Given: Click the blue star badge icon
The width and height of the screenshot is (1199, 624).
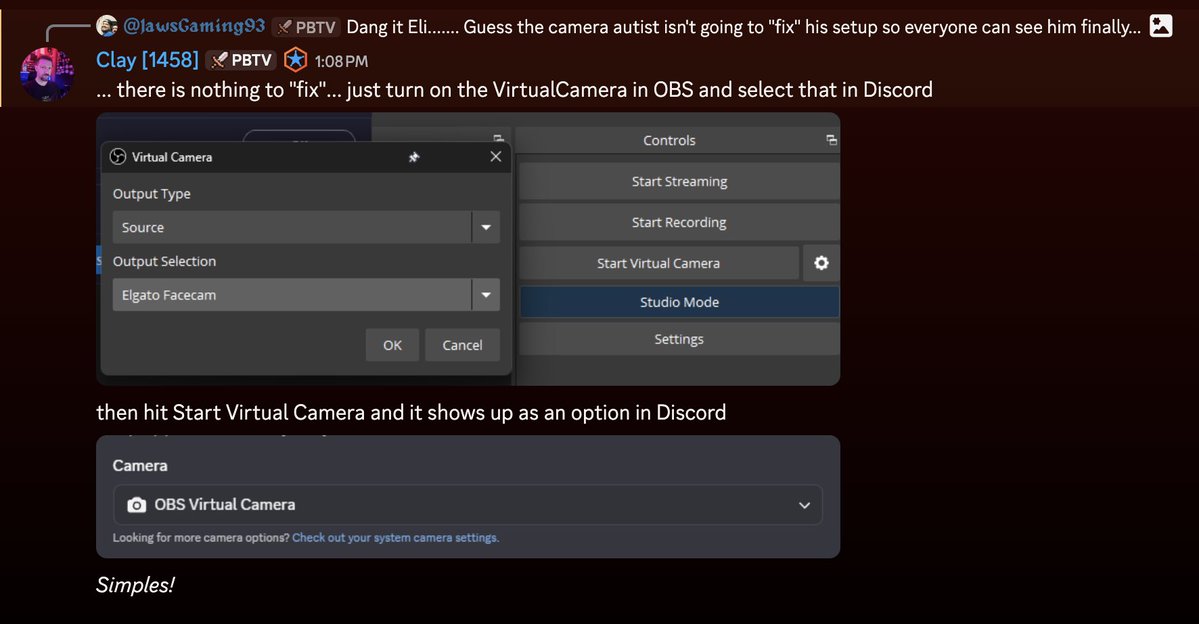Looking at the screenshot, I should click(x=295, y=60).
